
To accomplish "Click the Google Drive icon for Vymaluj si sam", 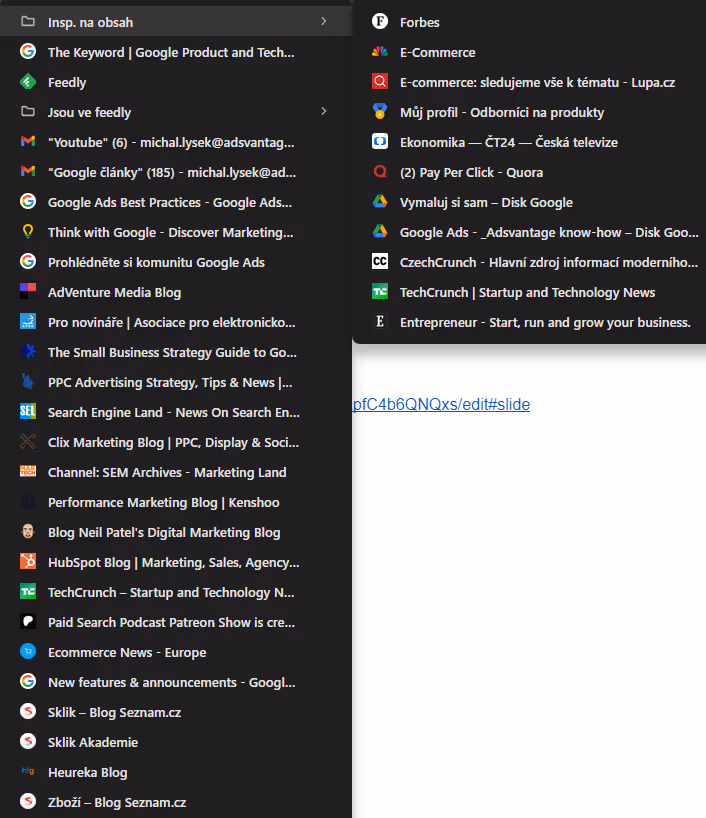I will coord(380,201).
